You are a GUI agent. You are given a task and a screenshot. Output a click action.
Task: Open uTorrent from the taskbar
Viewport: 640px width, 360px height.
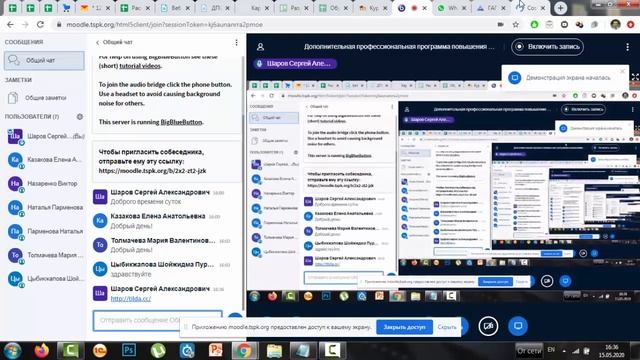coord(158,351)
